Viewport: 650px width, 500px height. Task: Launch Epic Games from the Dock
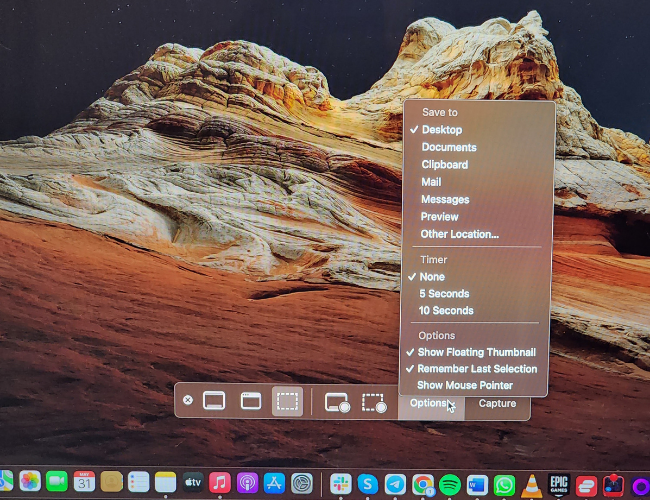click(559, 485)
